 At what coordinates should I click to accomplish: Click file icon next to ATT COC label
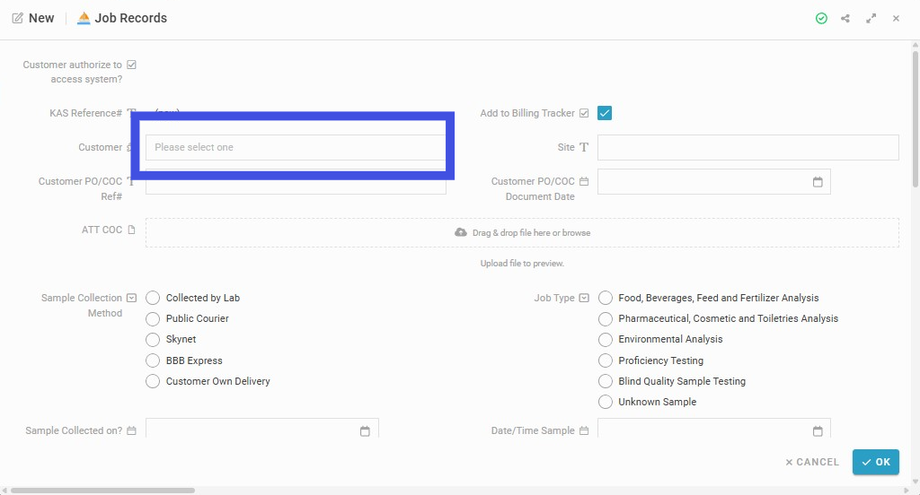pos(131,229)
